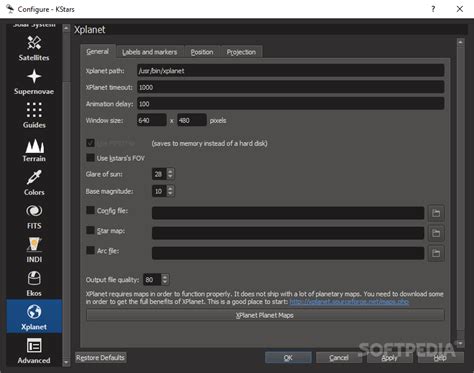Image resolution: width=474 pixels, height=373 pixels.
Task: Click sidebar scrollbar down arrow
Action: point(66,362)
